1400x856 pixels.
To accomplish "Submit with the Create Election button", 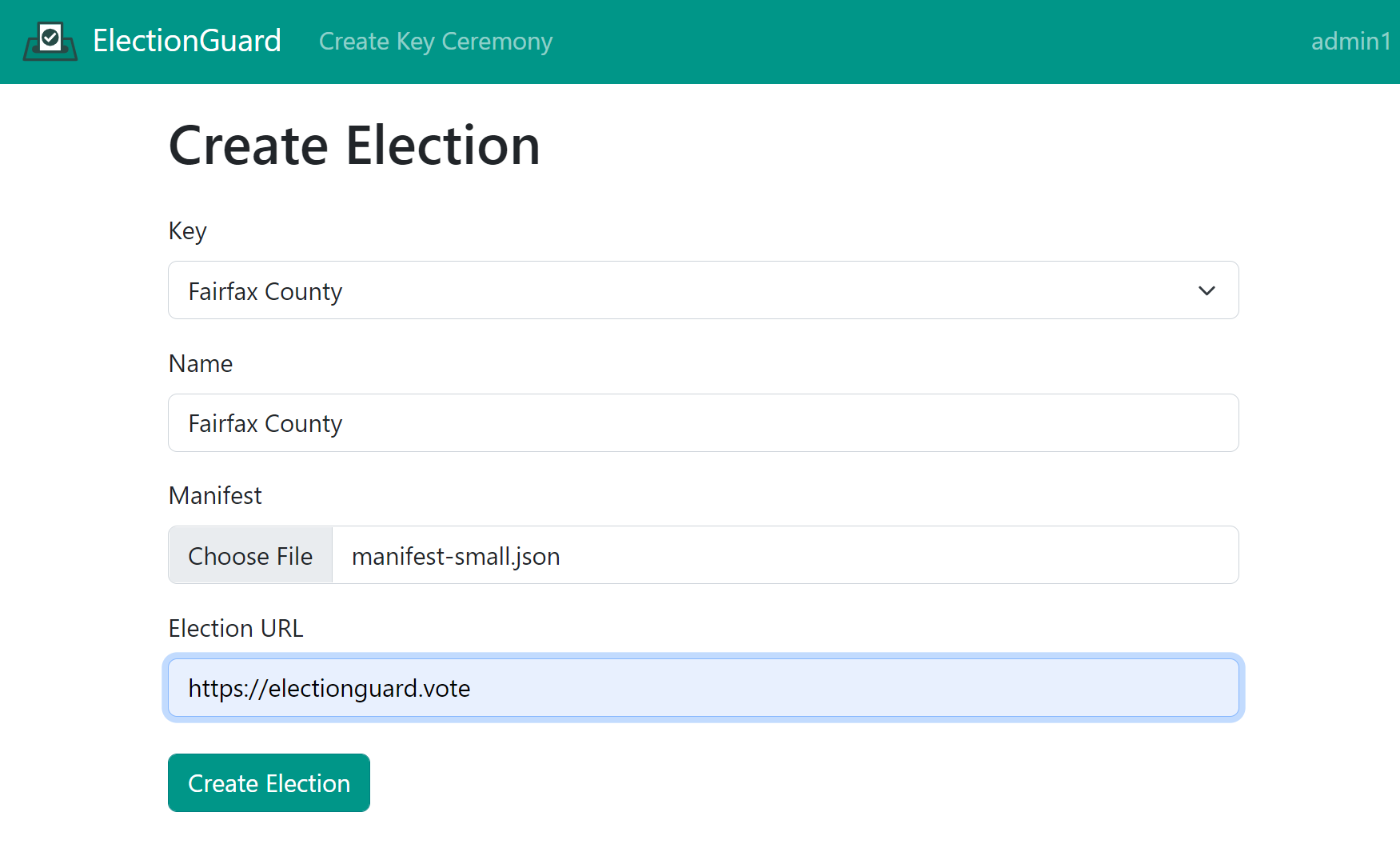I will coord(269,783).
